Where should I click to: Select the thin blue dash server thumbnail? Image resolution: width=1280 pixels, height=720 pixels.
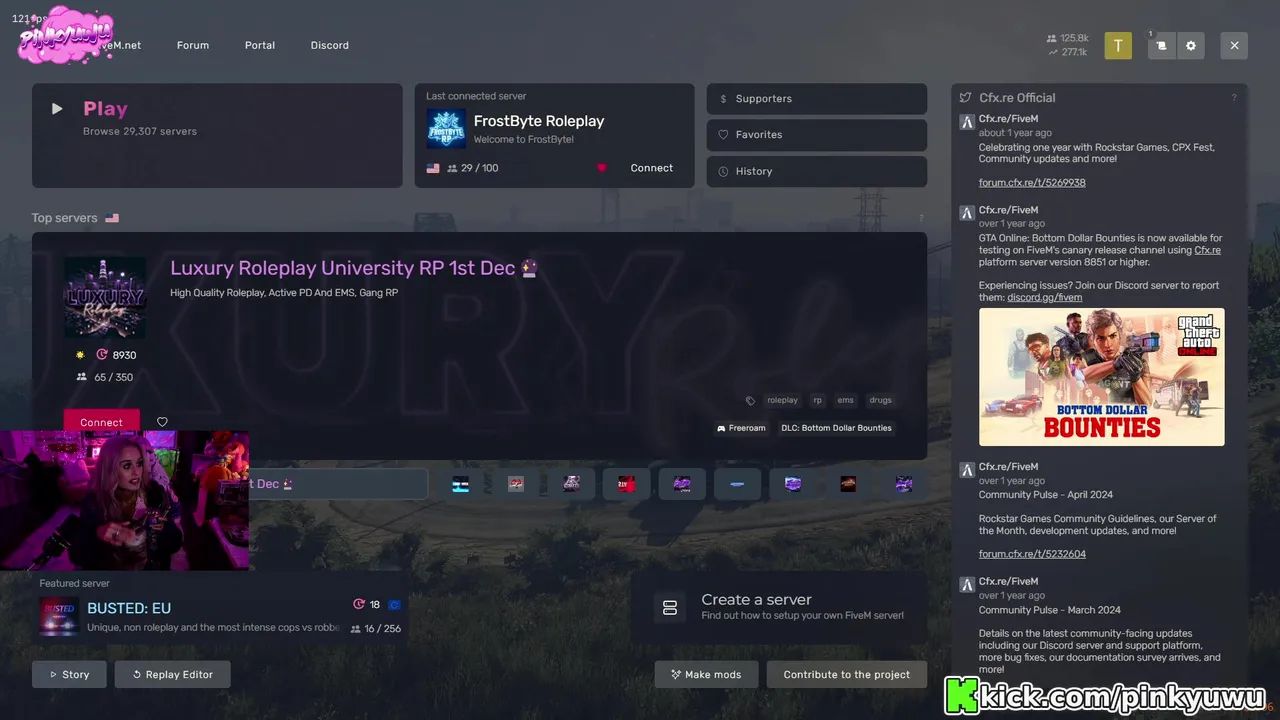(738, 484)
